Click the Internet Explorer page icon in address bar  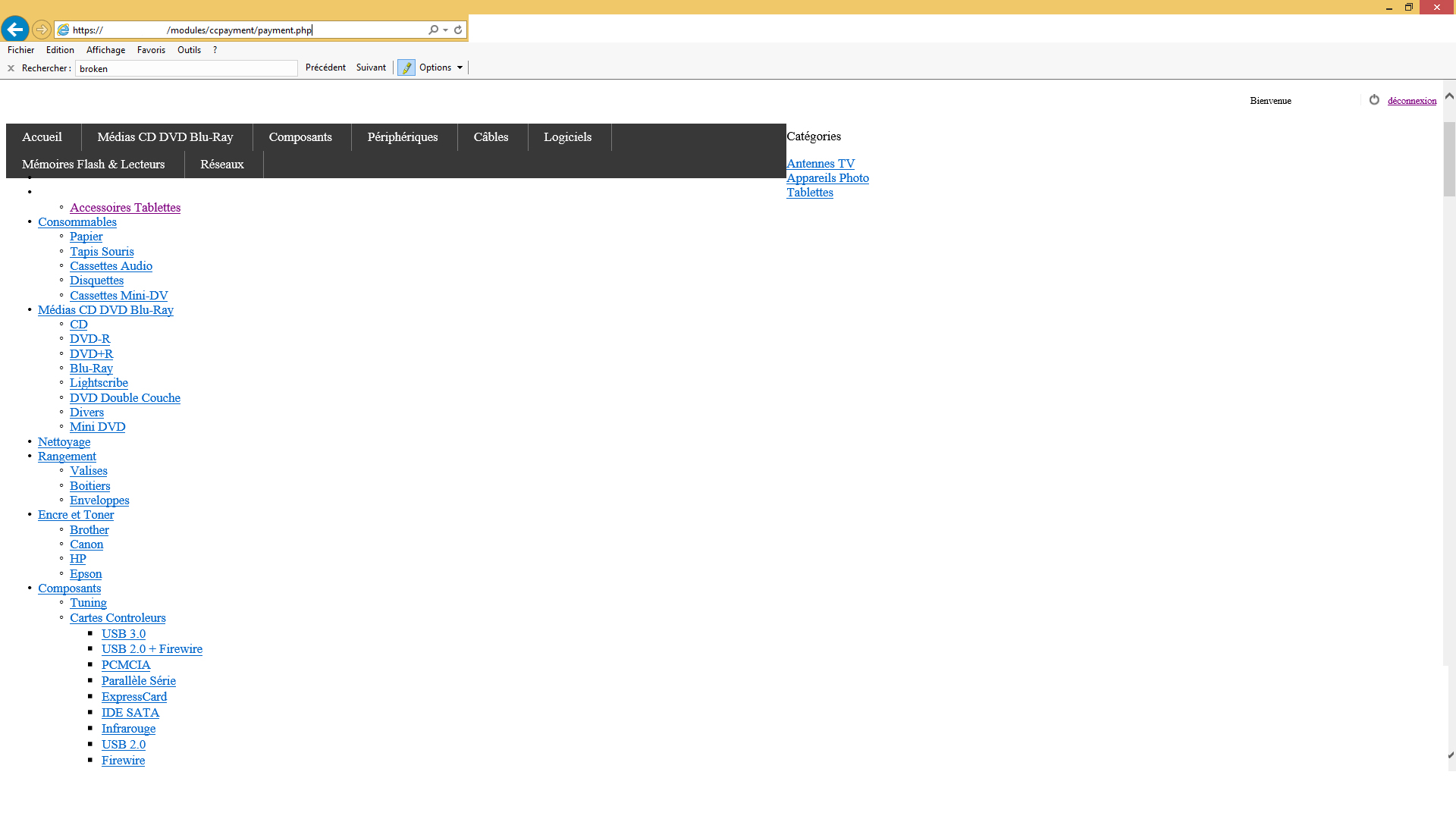(x=64, y=30)
